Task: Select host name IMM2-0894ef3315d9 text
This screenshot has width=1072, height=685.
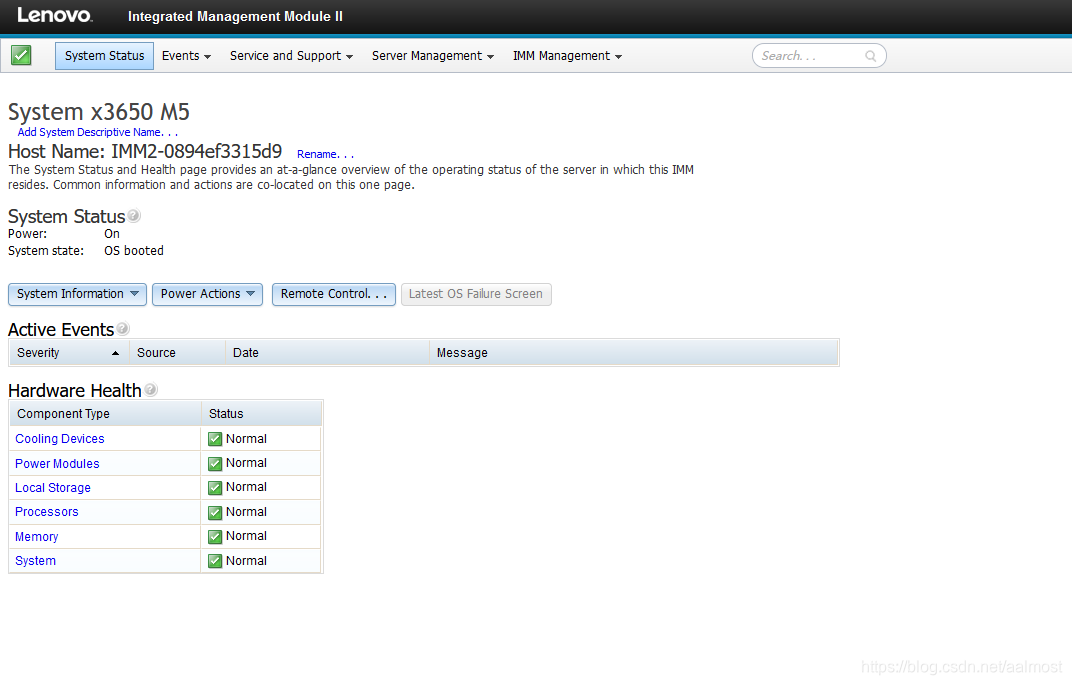Action: point(196,151)
